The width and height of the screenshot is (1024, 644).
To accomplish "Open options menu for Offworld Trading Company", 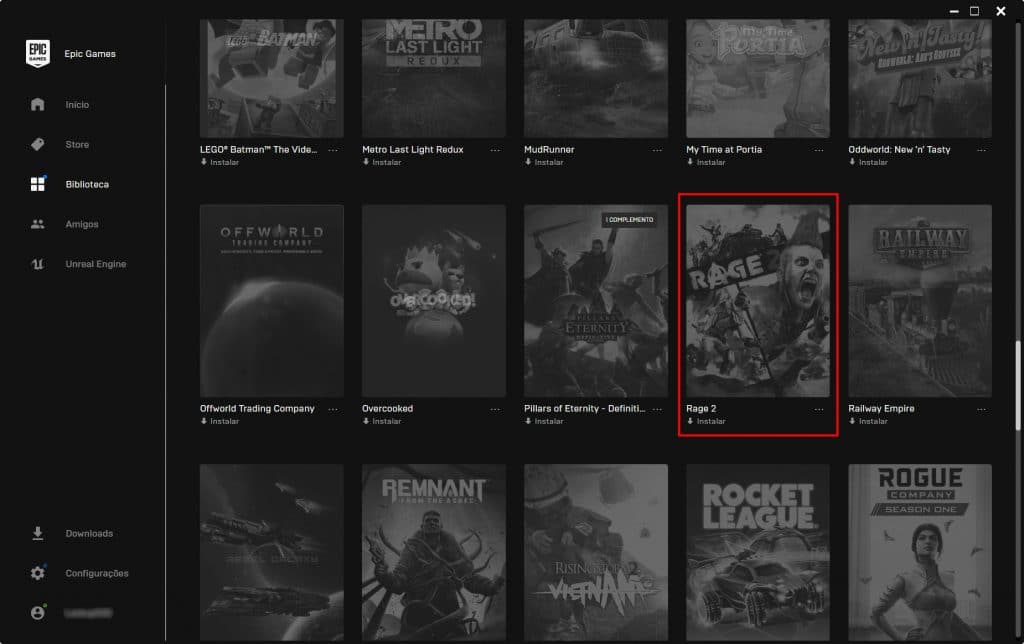I will (x=333, y=410).
